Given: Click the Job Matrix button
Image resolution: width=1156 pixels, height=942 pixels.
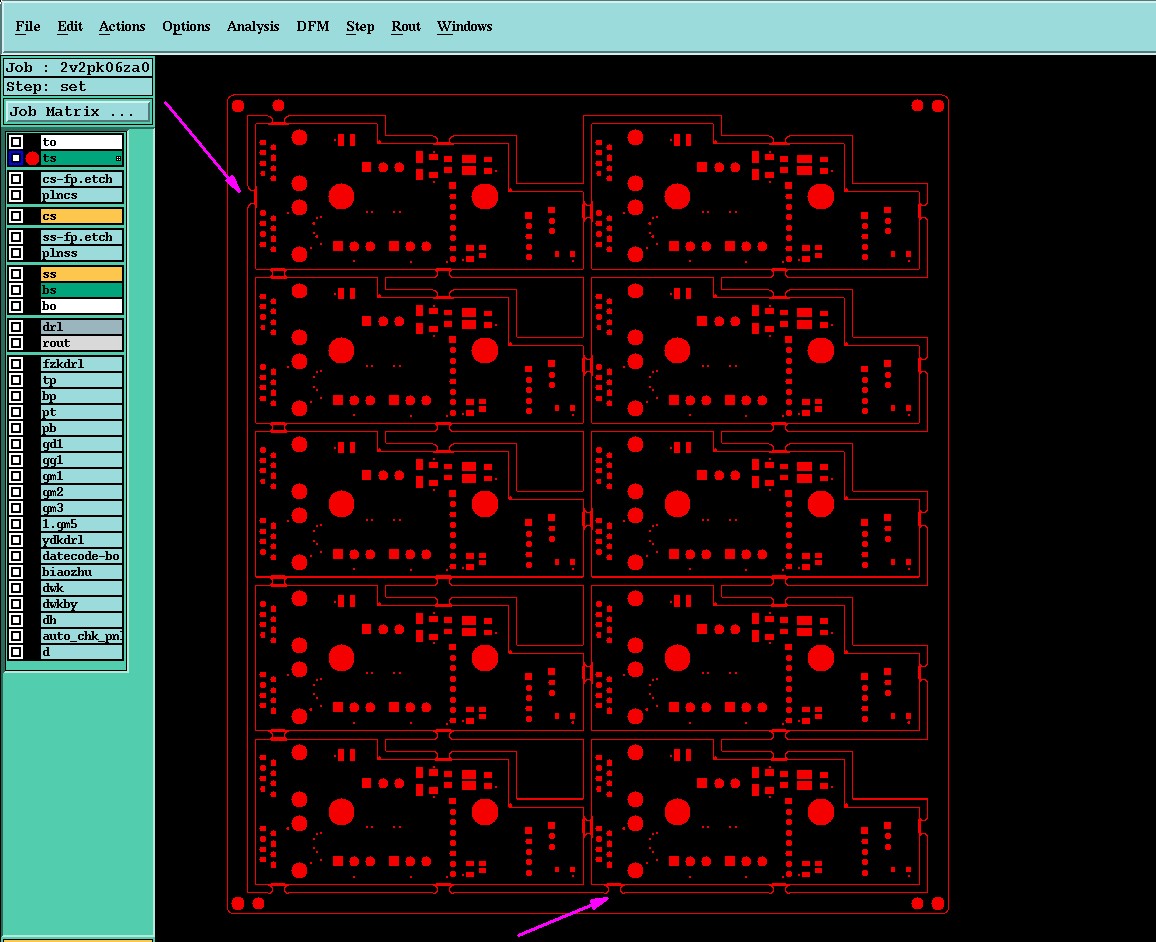Looking at the screenshot, I should tap(77, 111).
